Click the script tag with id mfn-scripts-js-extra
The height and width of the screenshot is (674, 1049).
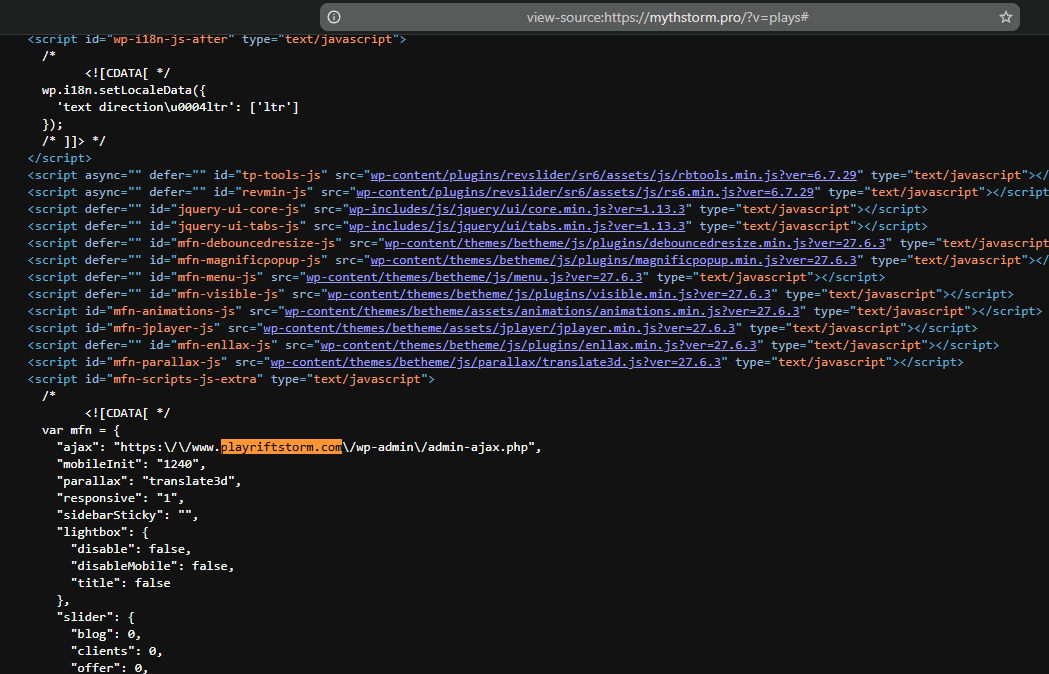(x=231, y=379)
